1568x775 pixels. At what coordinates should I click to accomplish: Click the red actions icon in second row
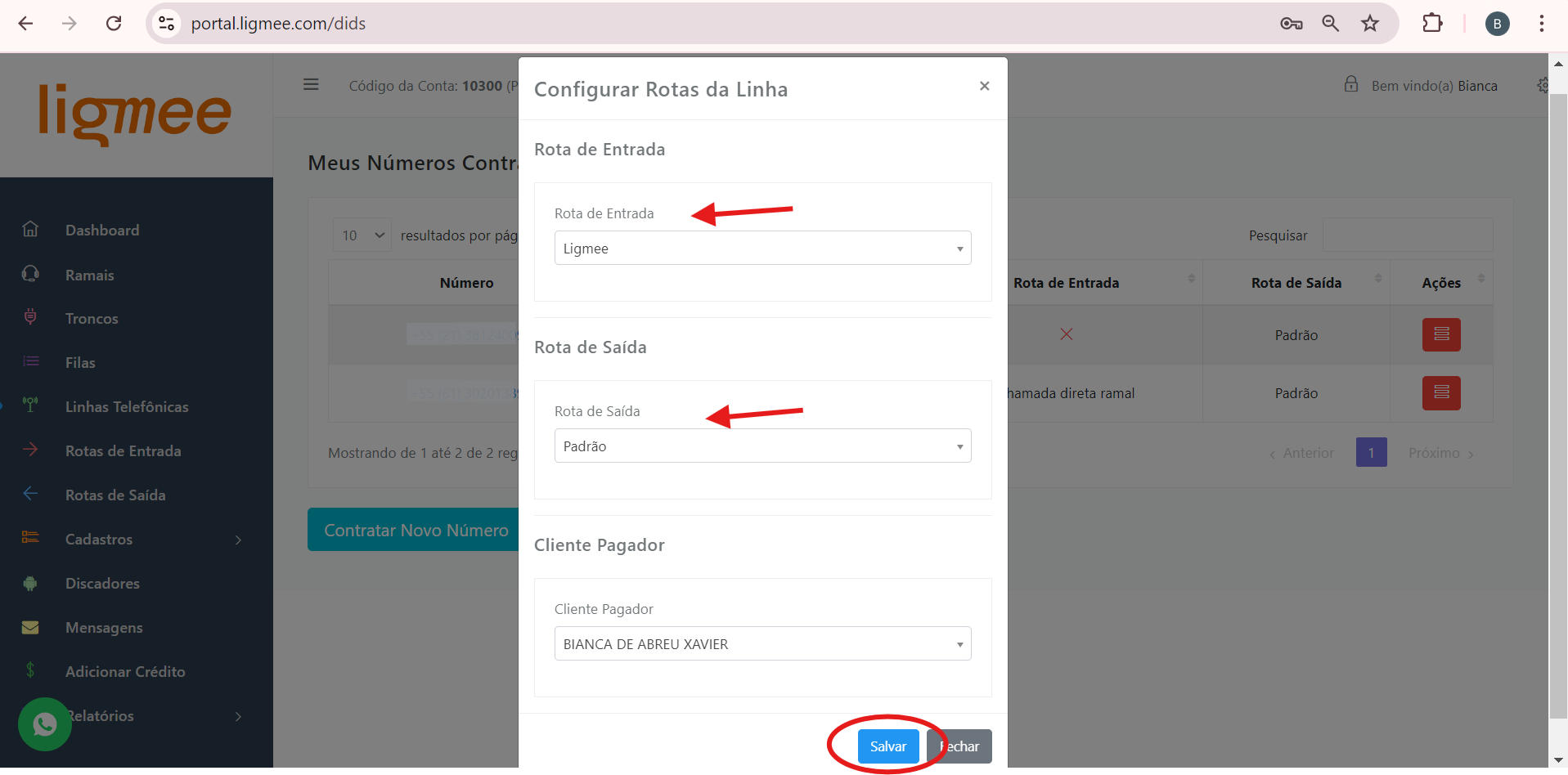pos(1440,393)
